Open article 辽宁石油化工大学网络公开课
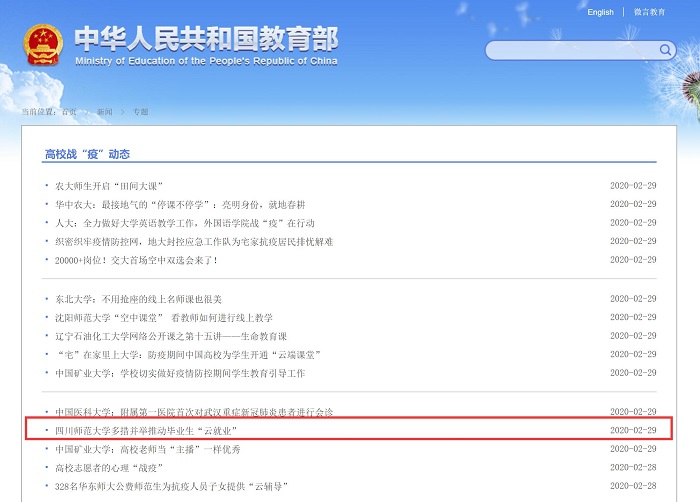Screen dimensions: 700x502 pyautogui.click(x=171, y=336)
